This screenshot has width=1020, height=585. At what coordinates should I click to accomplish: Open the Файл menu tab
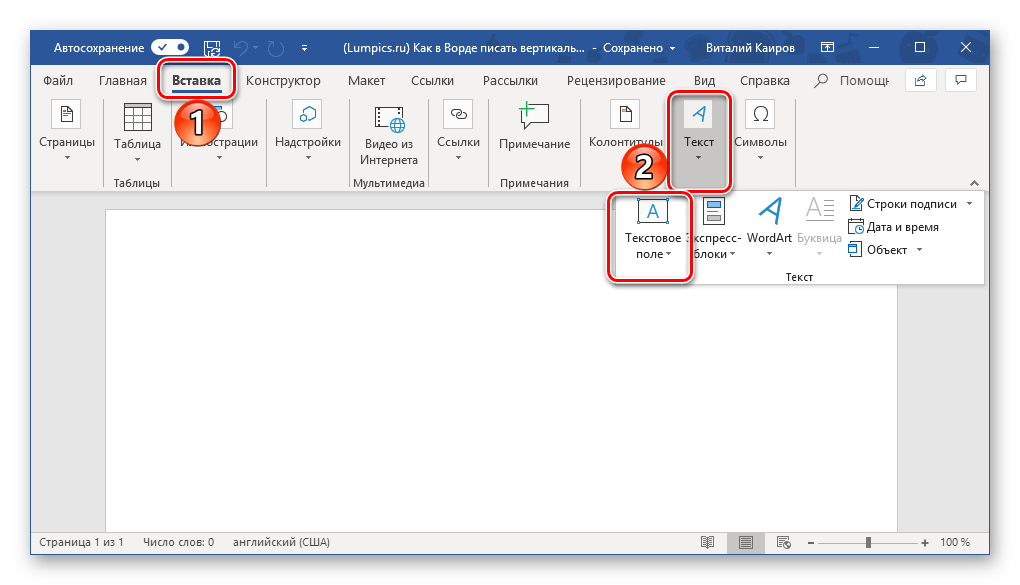[x=60, y=81]
